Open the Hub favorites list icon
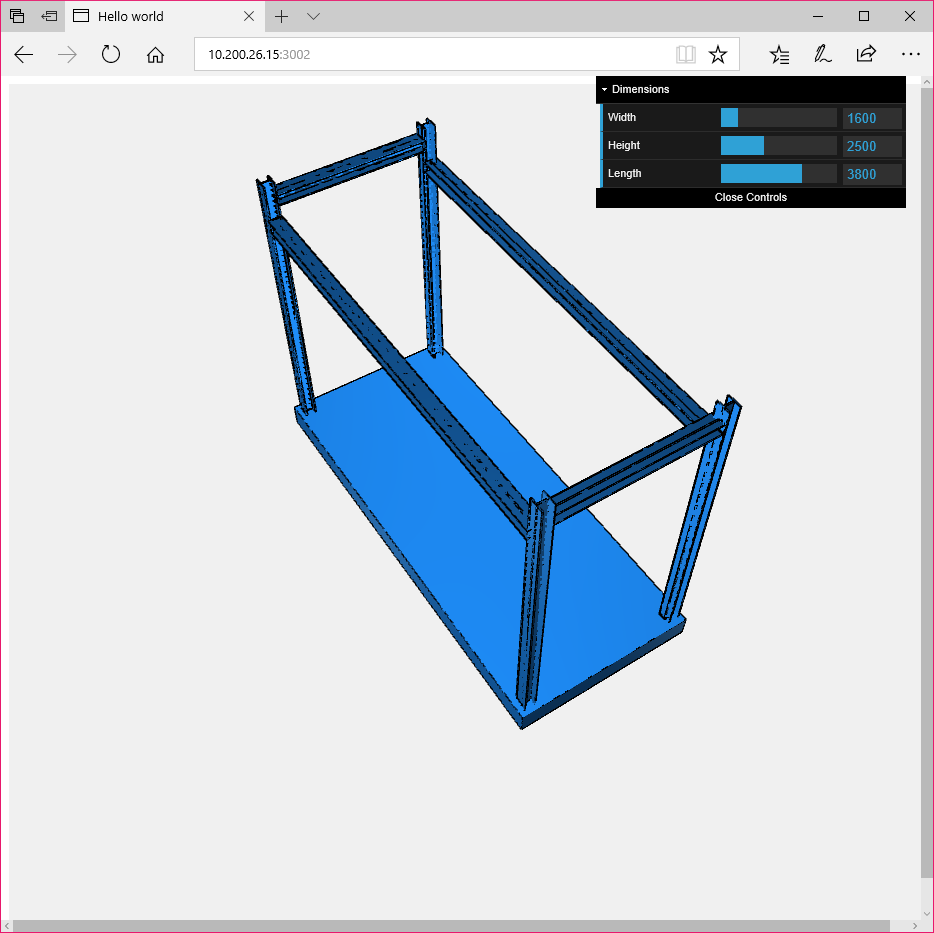This screenshot has height=933, width=934. [x=779, y=55]
